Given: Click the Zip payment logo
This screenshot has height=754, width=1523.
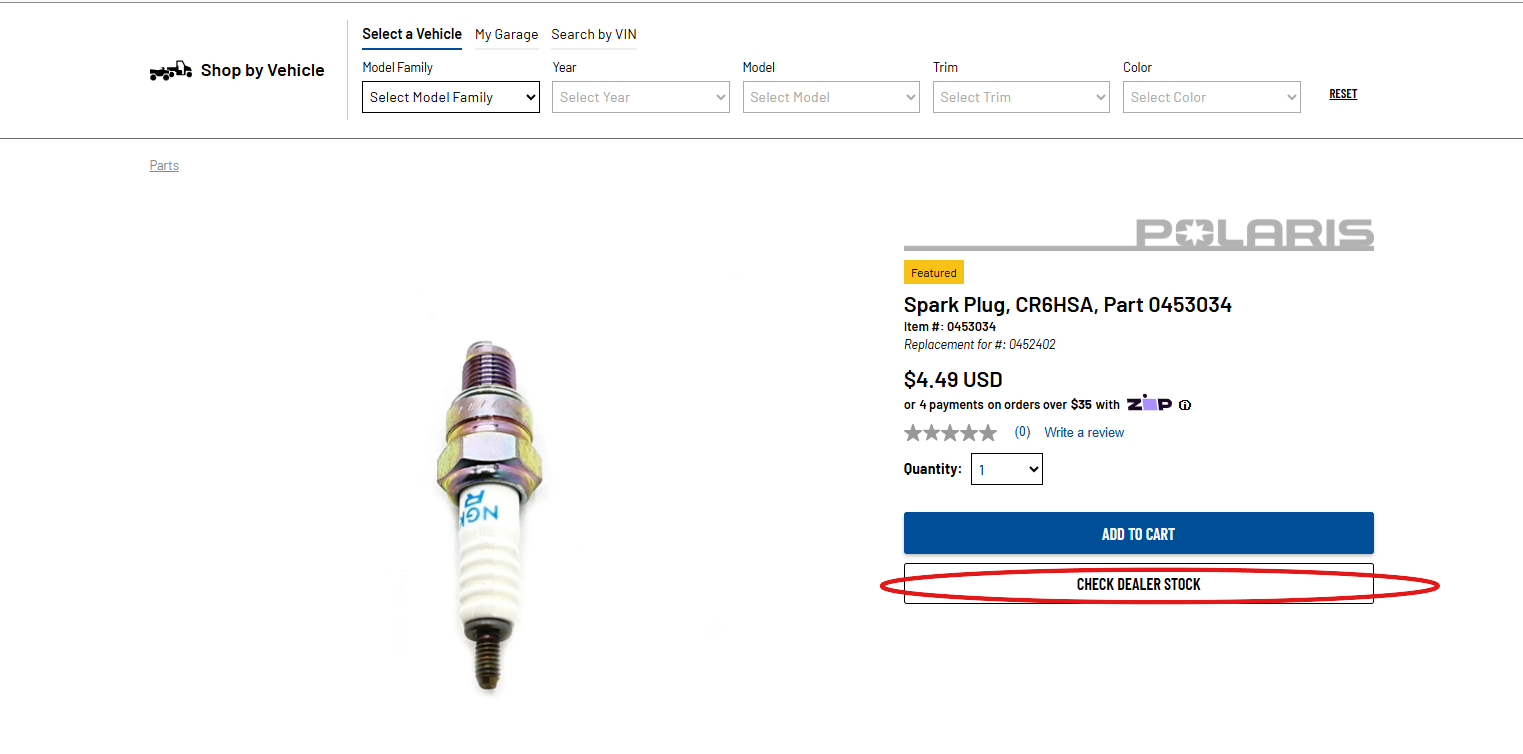Looking at the screenshot, I should [x=1149, y=404].
